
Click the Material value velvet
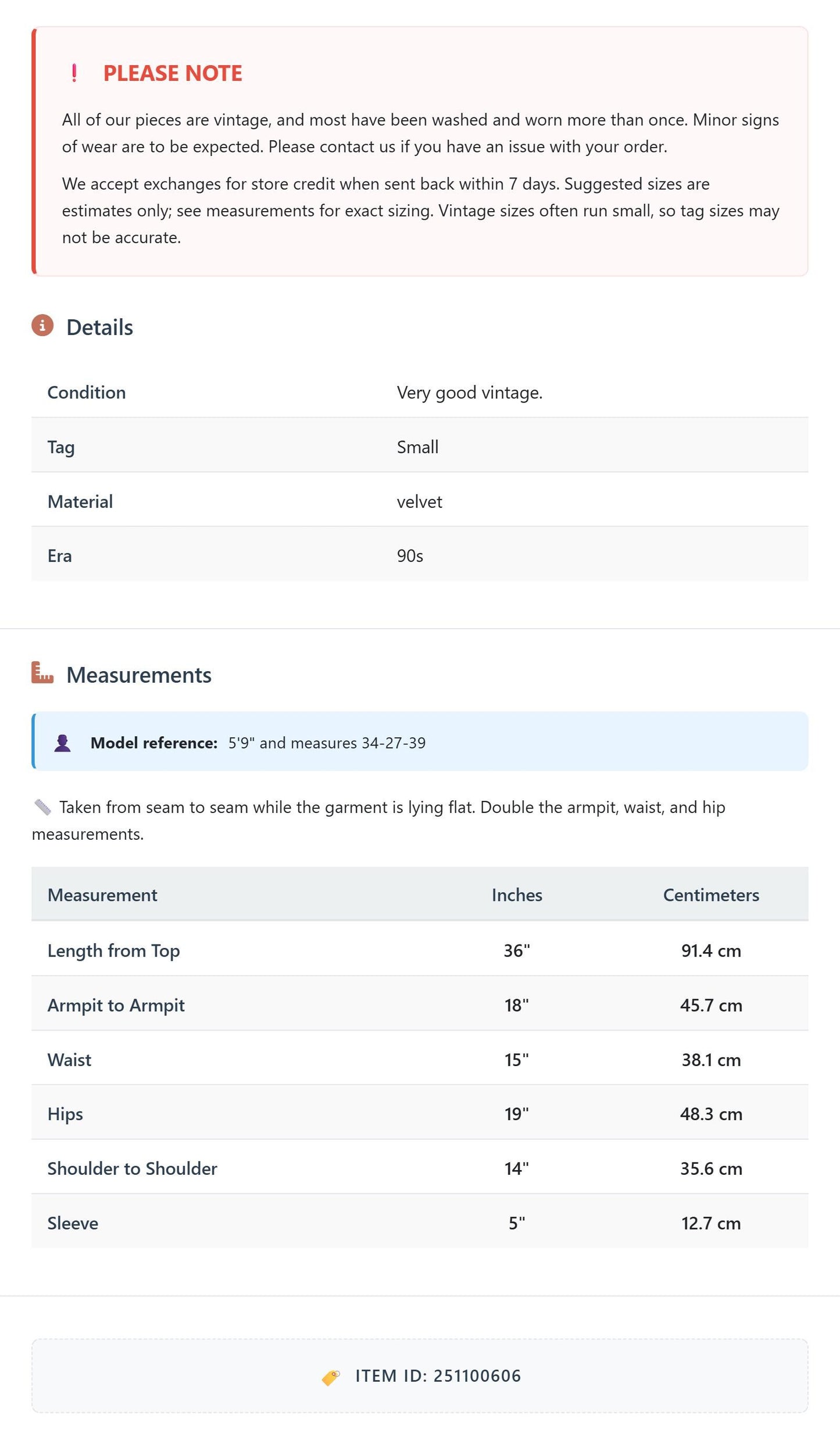coord(419,501)
